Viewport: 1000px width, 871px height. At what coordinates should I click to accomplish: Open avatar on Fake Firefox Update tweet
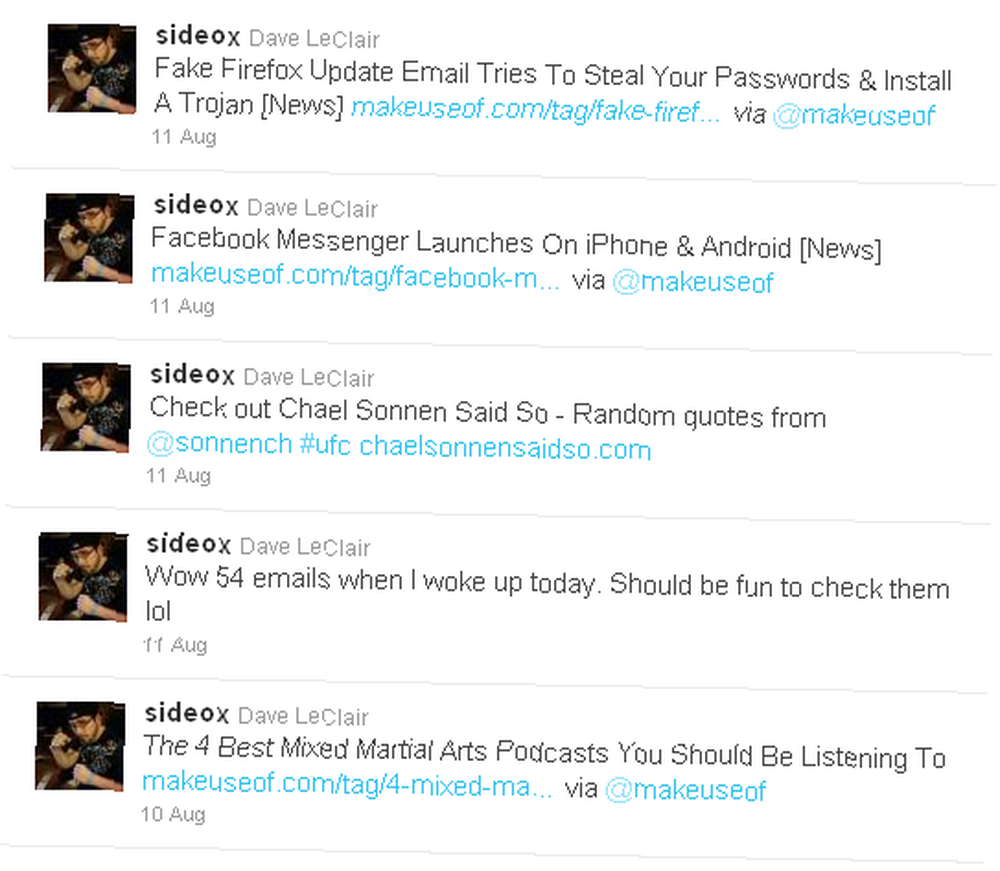[x=92, y=68]
